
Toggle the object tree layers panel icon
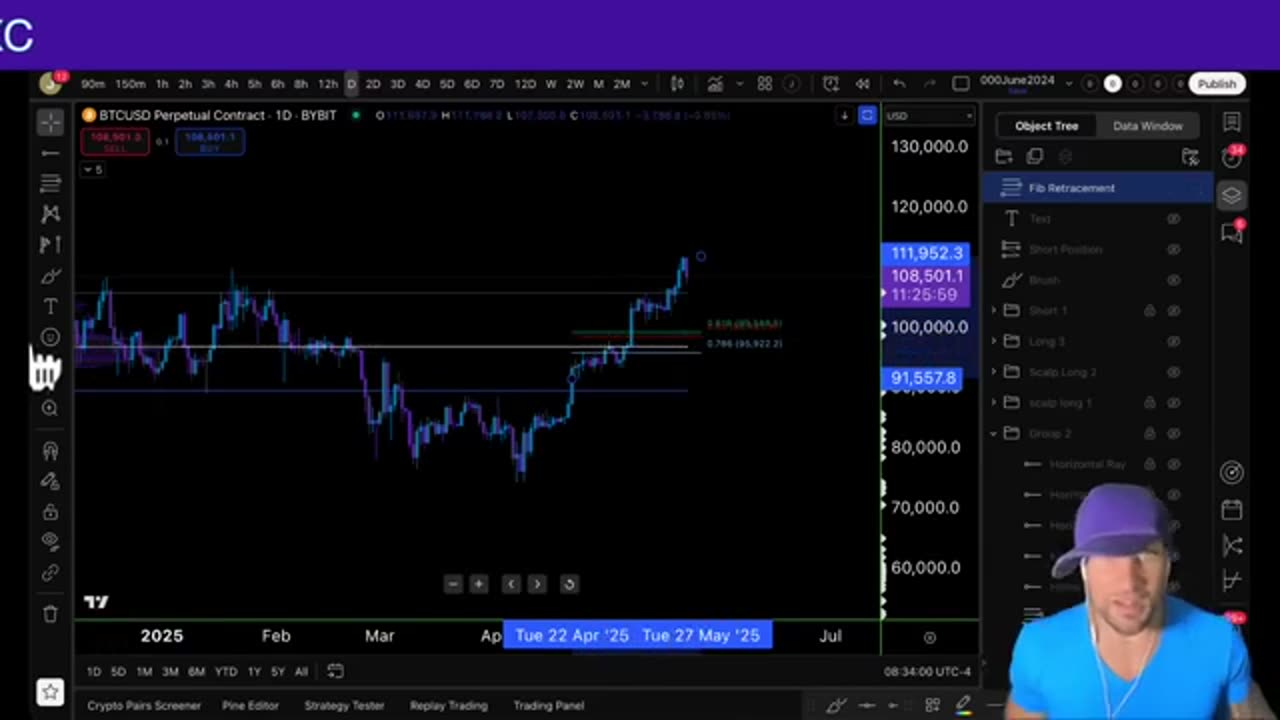click(1232, 195)
